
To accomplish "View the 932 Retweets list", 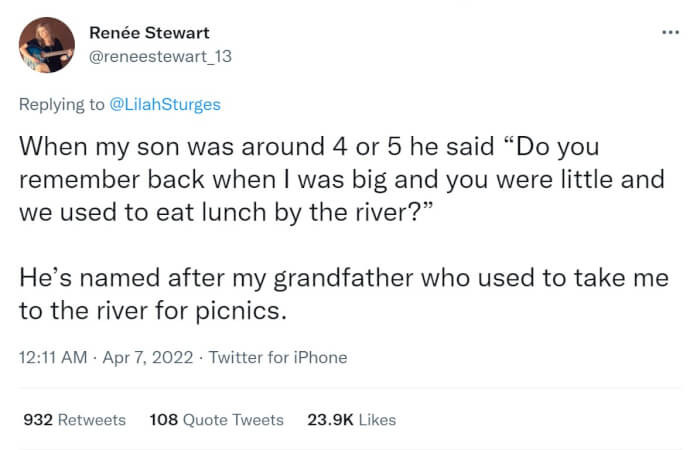I will 74,420.
